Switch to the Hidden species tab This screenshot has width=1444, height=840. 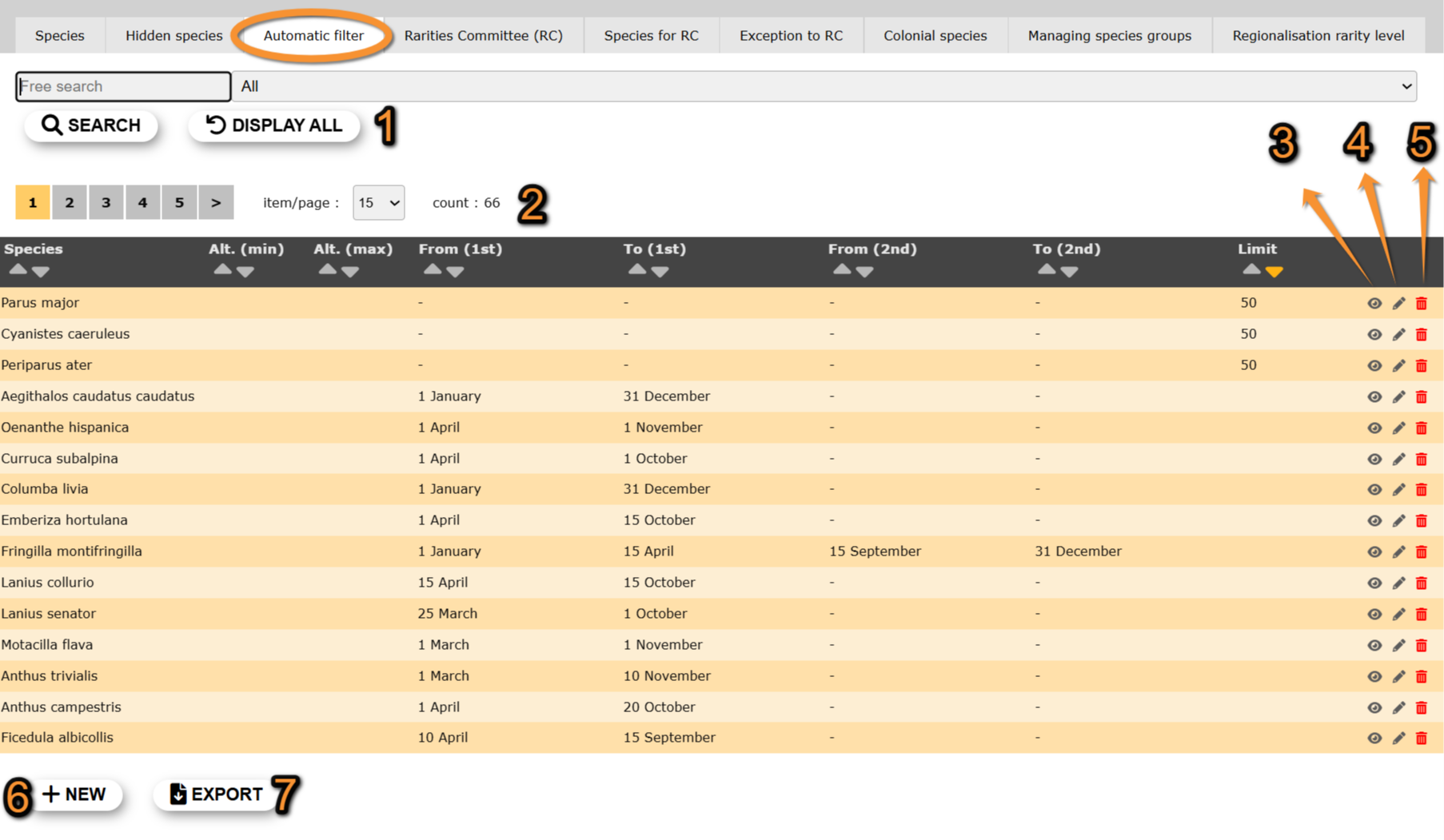[x=174, y=35]
